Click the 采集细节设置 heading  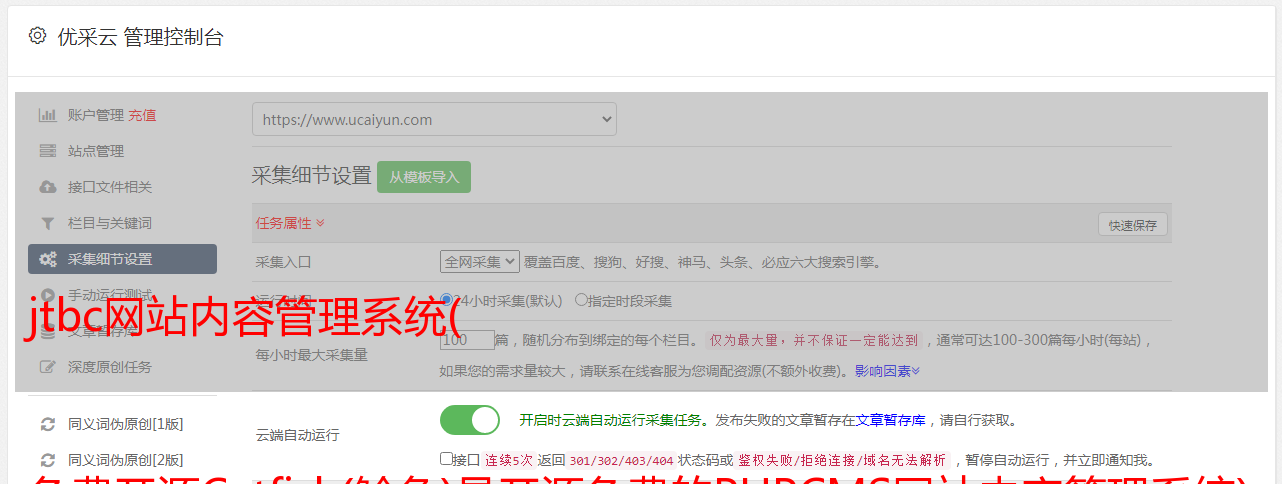(311, 175)
